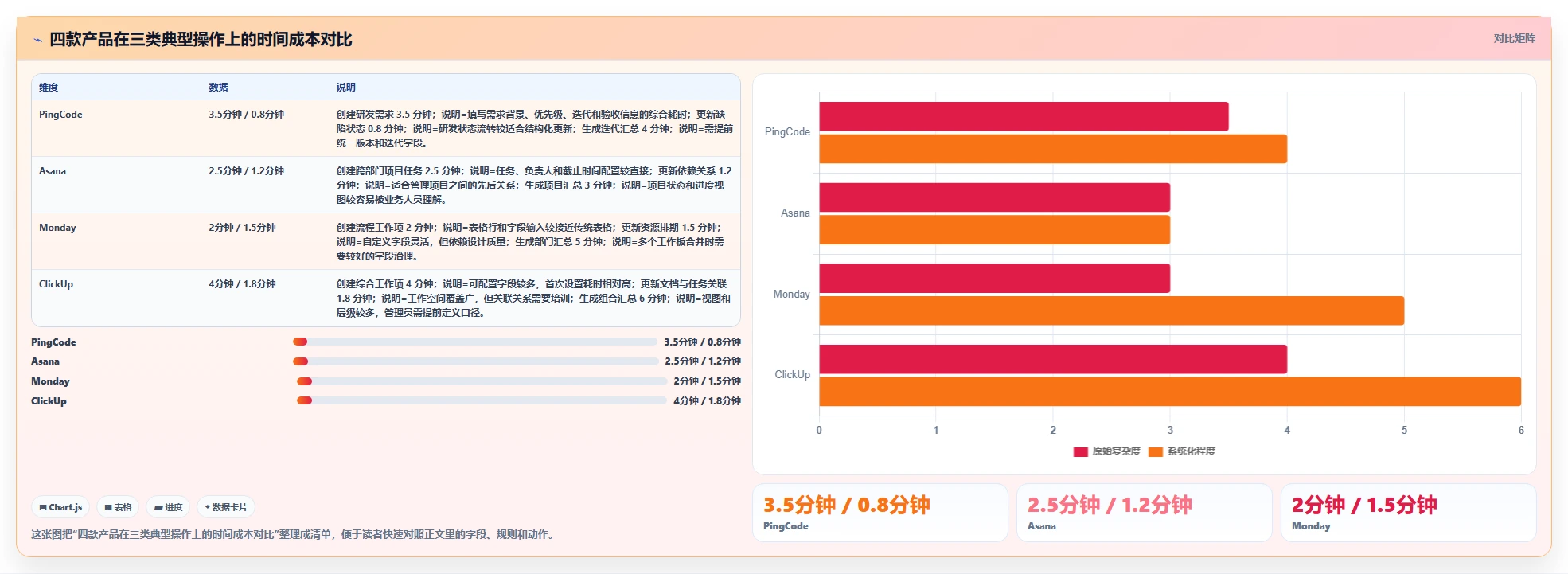Toggle the 原始复杂度 legend red swatch
The height and width of the screenshot is (574, 1568).
(x=1080, y=452)
